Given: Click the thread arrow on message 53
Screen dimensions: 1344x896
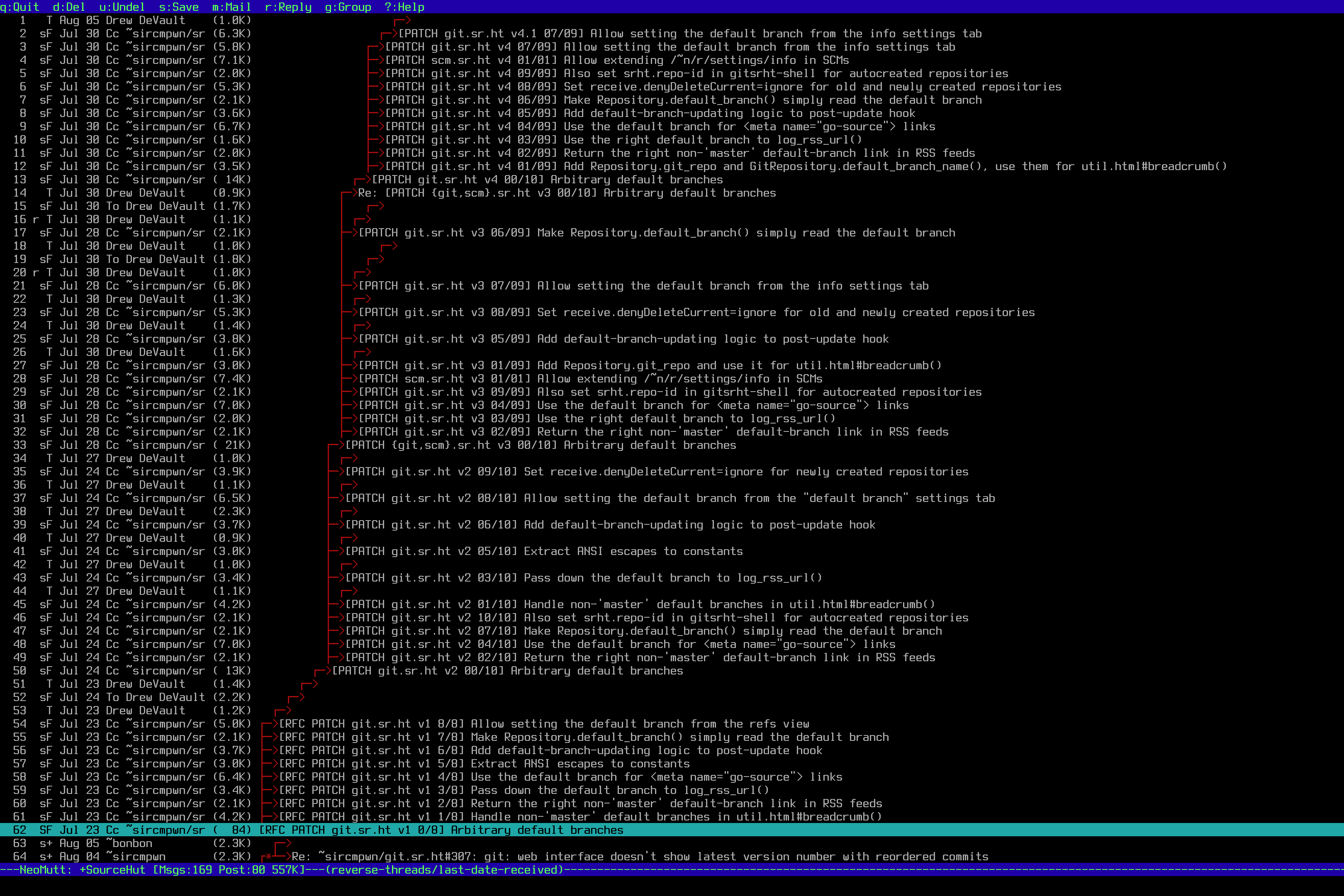Looking at the screenshot, I should (x=283, y=711).
